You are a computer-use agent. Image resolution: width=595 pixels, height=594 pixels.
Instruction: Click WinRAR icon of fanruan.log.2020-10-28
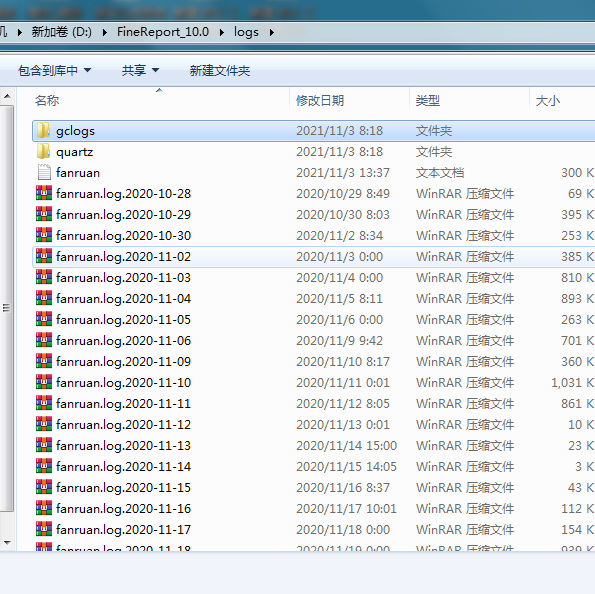(x=44, y=193)
